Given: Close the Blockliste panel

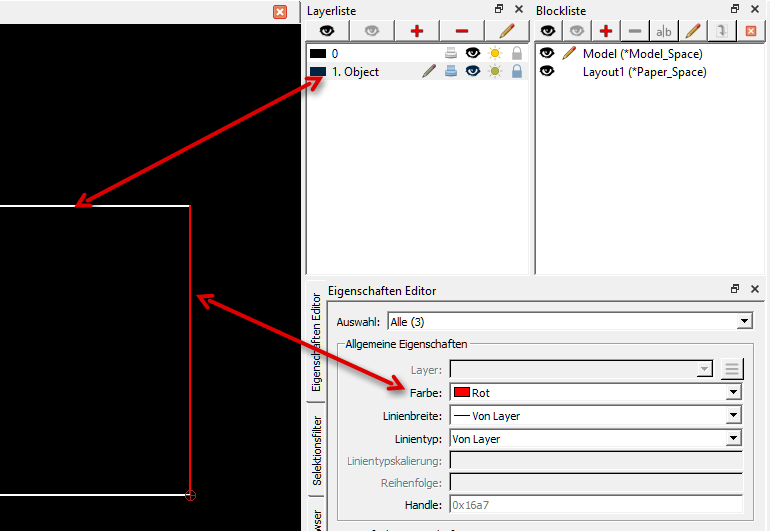Looking at the screenshot, I should coord(755,9).
